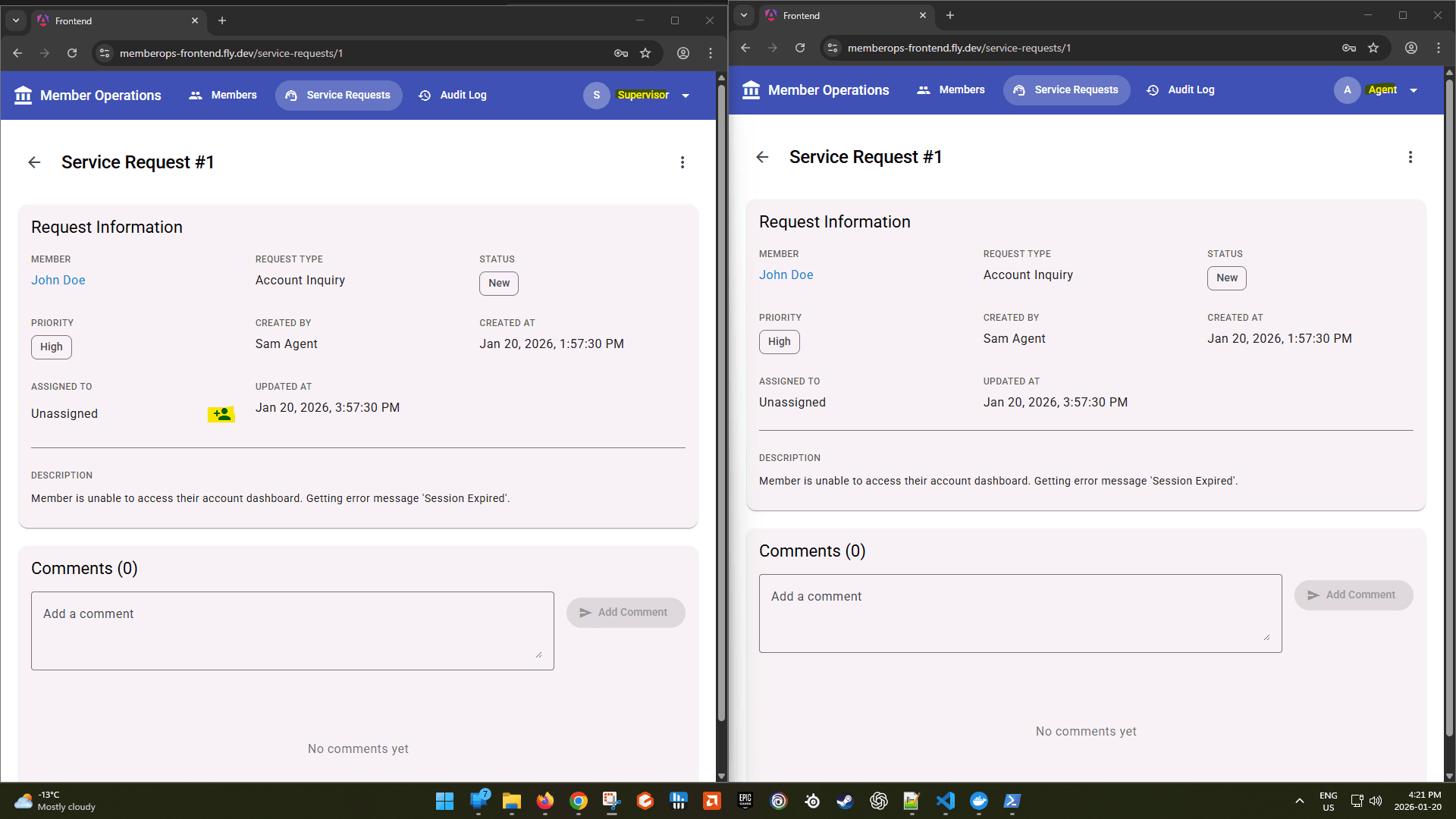Click the tab search chevron in the browser
Screen dimensions: 1456x819
(15, 20)
